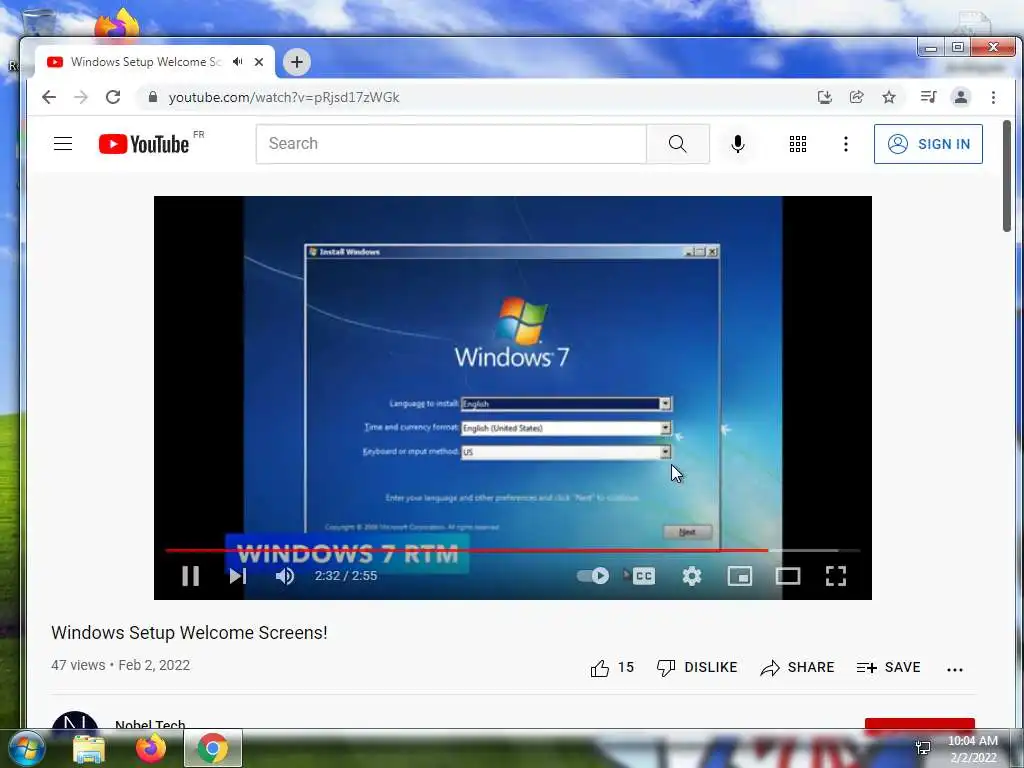Mute the tab via speaker icon
This screenshot has height=768, width=1024.
coord(238,62)
